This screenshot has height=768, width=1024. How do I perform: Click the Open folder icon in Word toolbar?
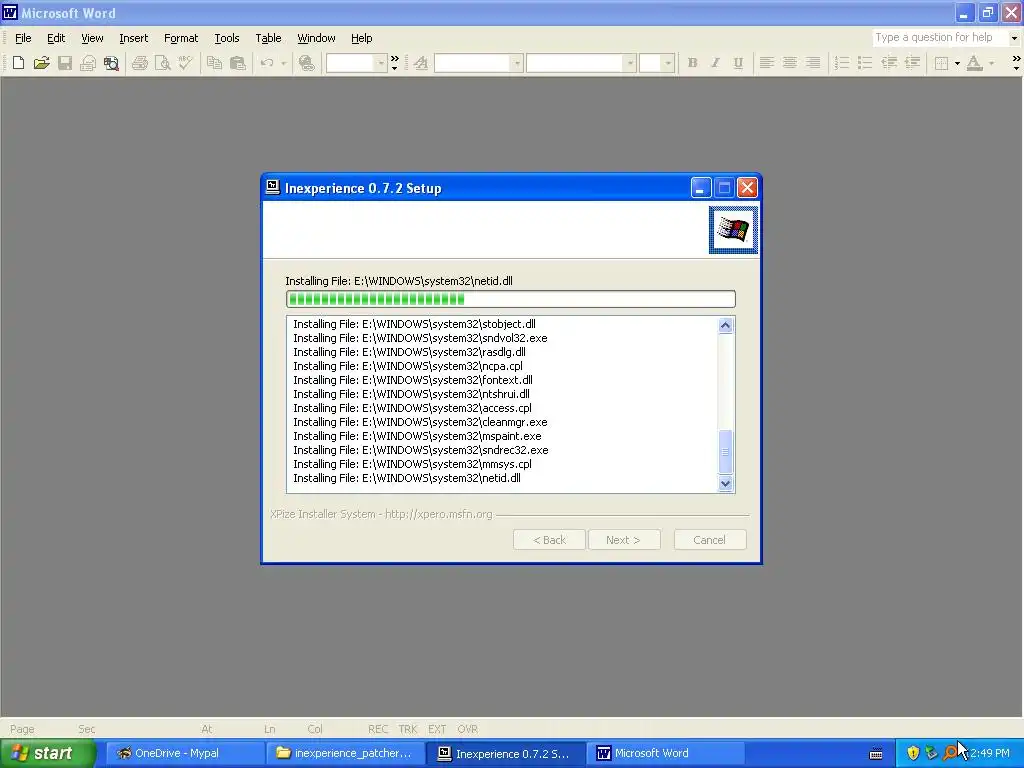click(42, 63)
